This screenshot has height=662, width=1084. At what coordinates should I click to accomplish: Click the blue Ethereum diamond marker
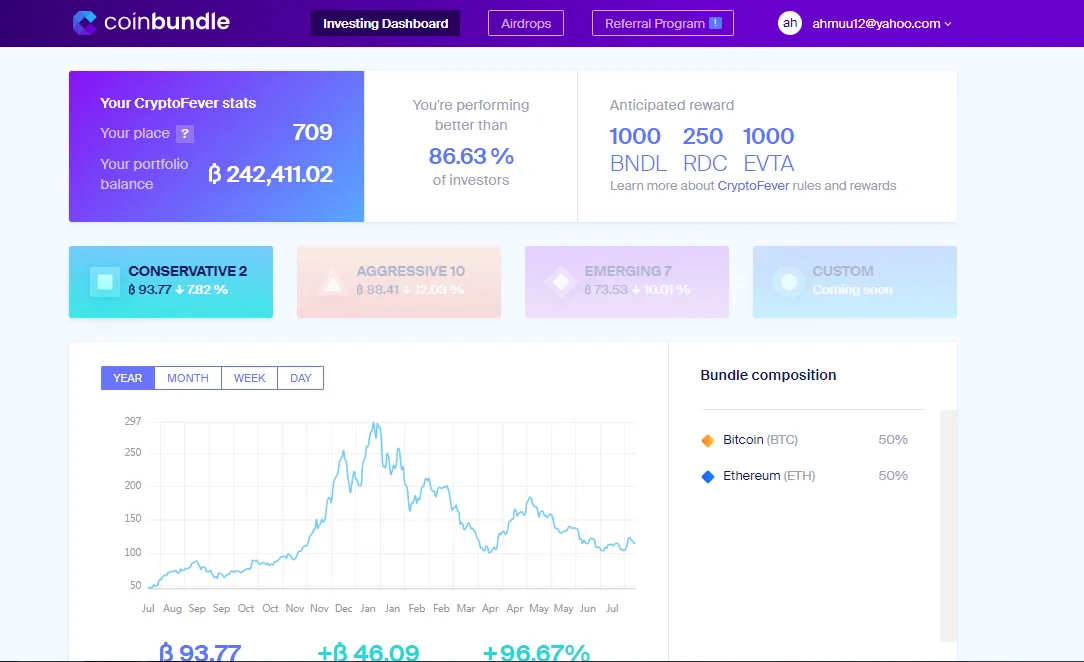(x=707, y=476)
